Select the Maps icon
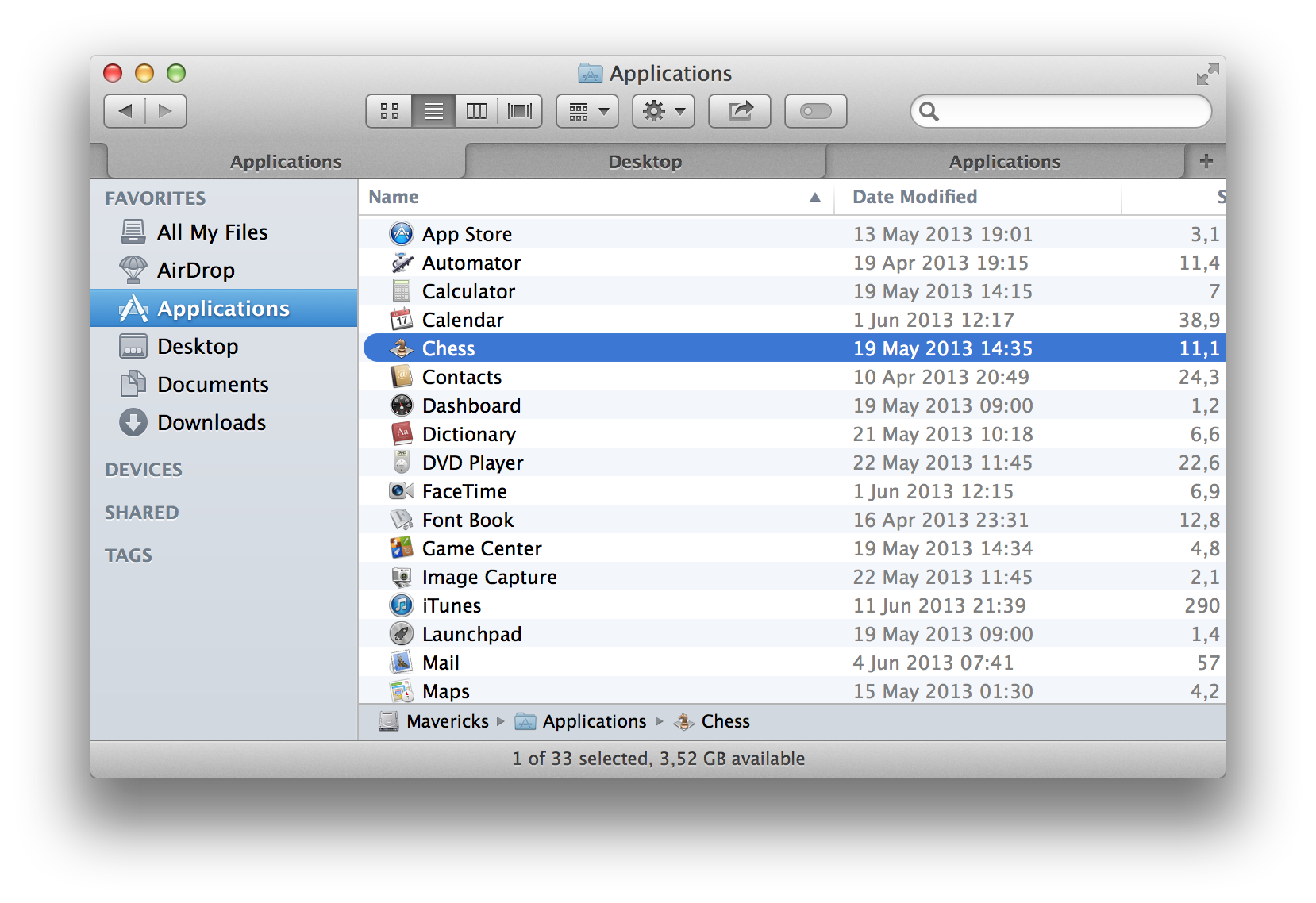Screen dimensions: 1316x903 tap(402, 691)
